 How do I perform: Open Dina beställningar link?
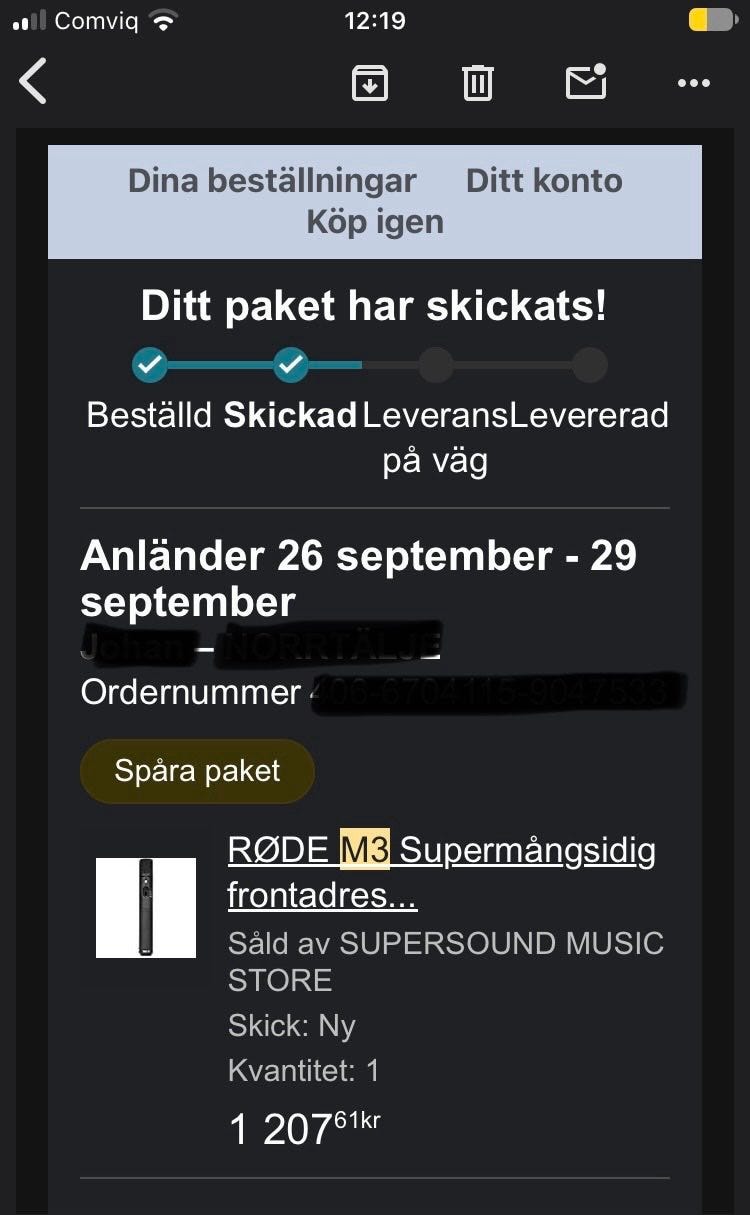272,181
